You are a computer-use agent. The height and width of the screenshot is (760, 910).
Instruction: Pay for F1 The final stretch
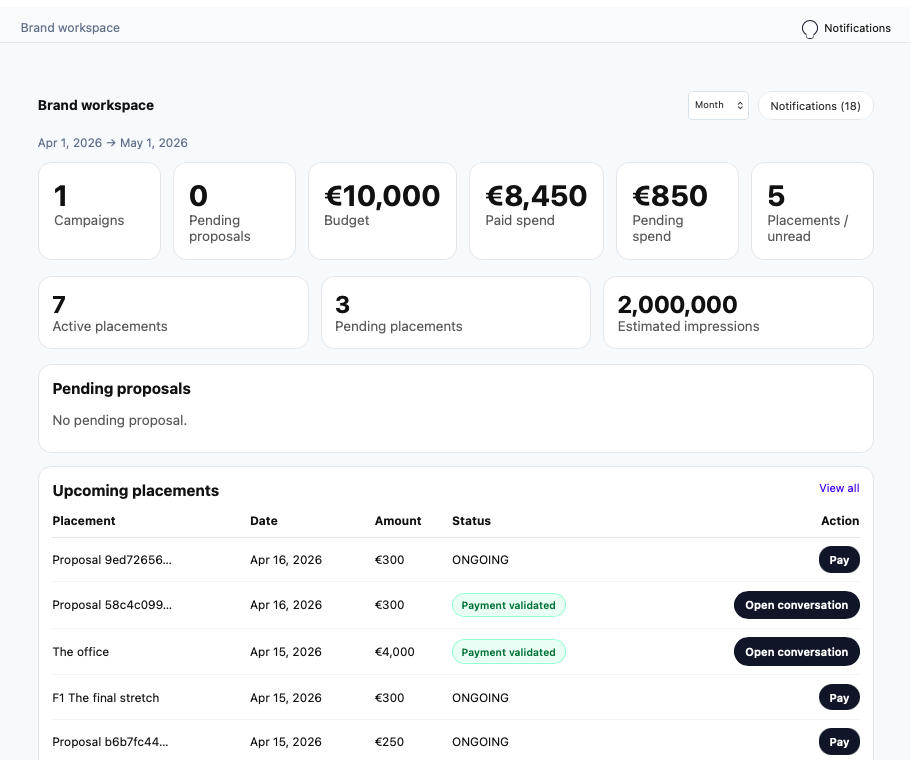click(838, 698)
